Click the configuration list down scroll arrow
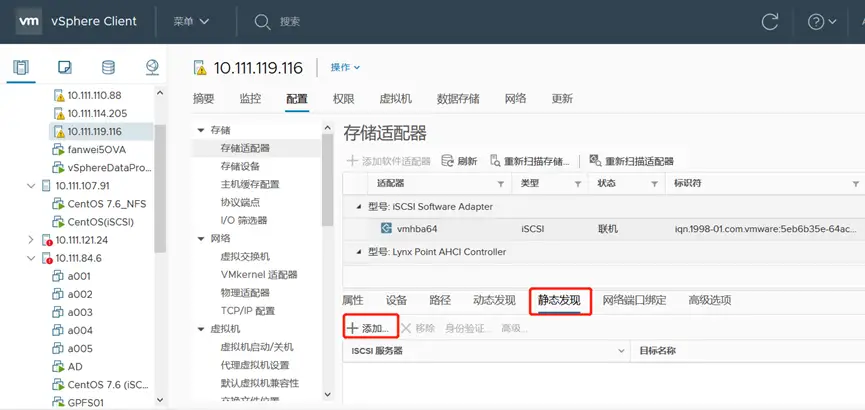Screen dimensions: 865x410 pos(328,395)
